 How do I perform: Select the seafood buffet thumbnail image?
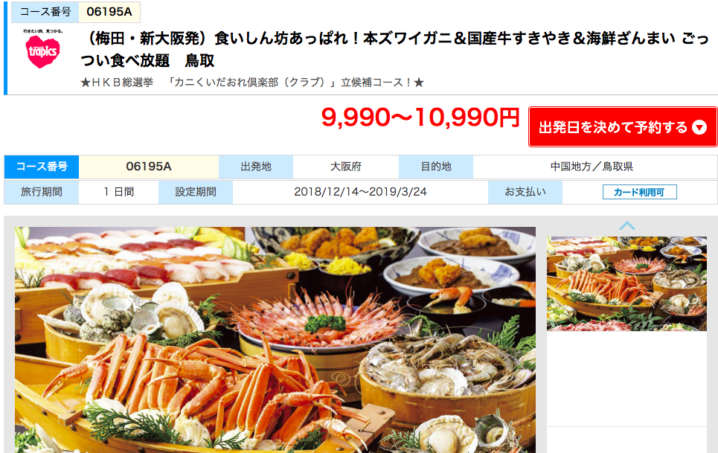(x=626, y=284)
